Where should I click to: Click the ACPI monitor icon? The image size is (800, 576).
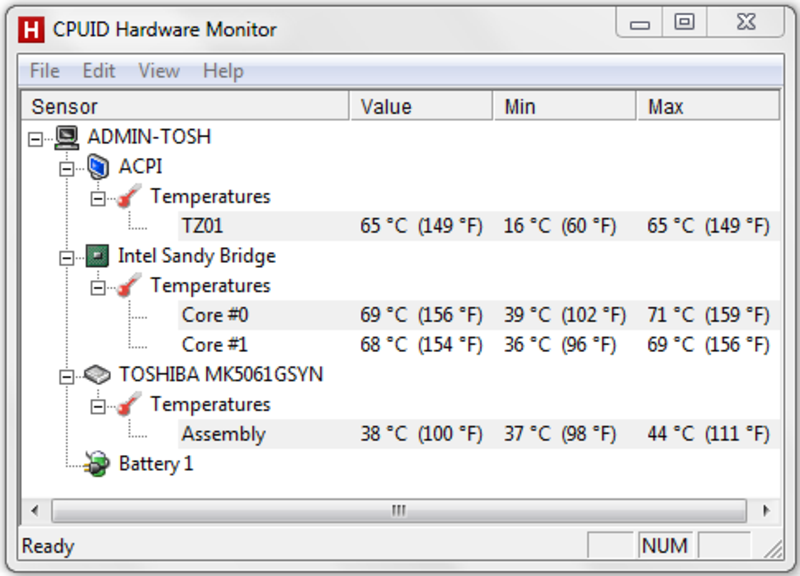click(98, 167)
